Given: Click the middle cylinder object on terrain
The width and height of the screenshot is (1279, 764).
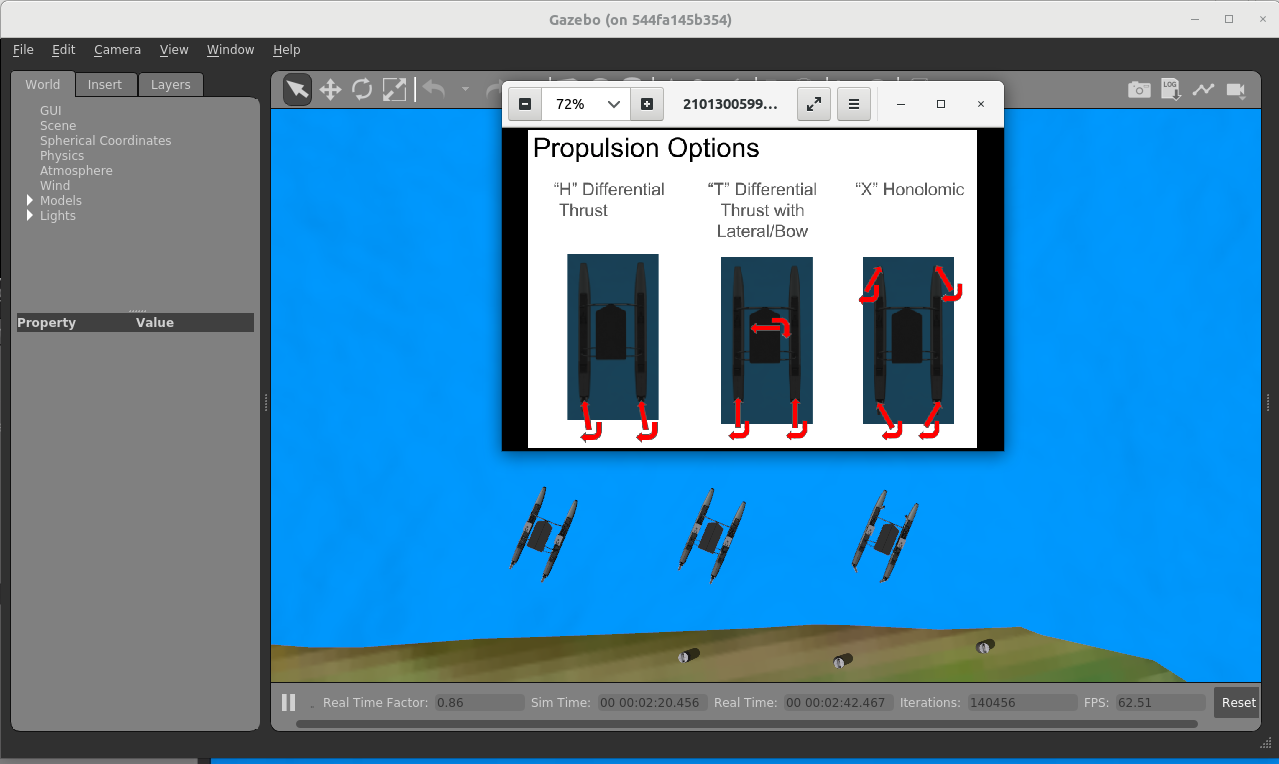Looking at the screenshot, I should click(x=843, y=660).
